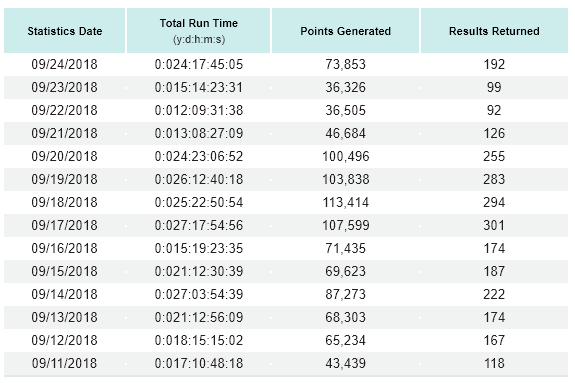
Task: Select the 09/23/2018 date cell
Action: (65, 87)
